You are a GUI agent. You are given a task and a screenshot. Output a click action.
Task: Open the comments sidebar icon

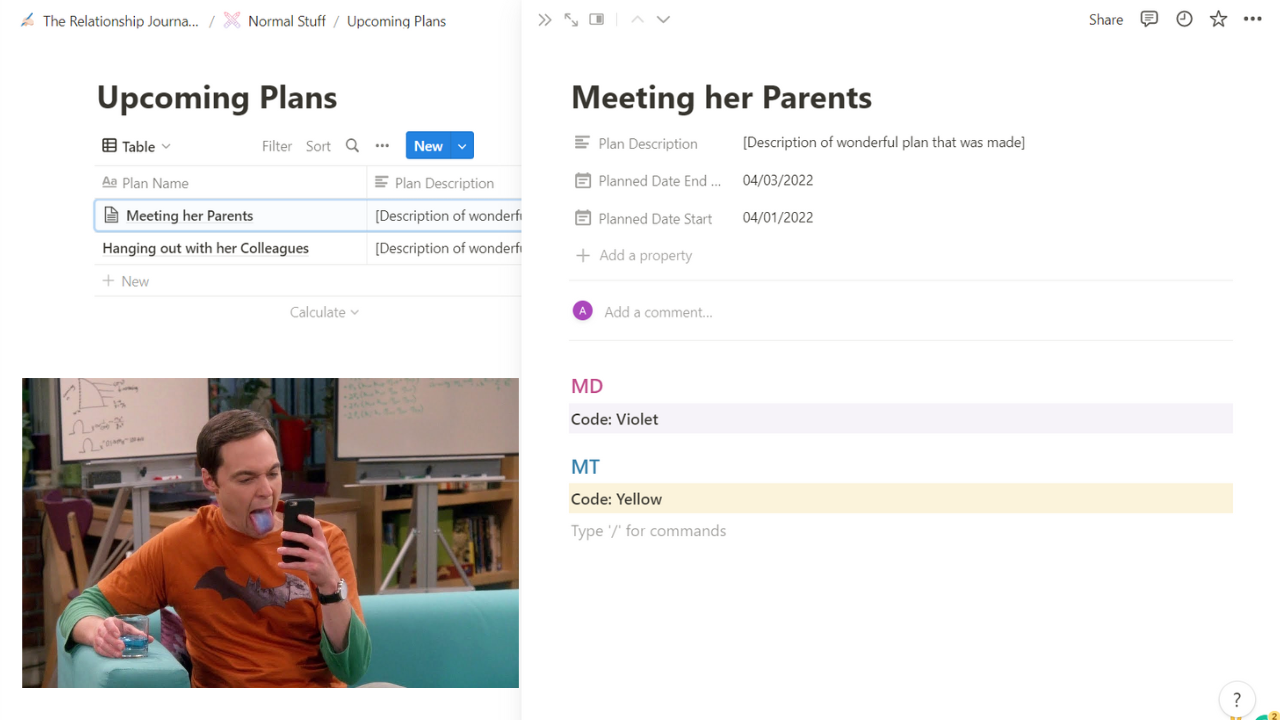[x=1149, y=19]
